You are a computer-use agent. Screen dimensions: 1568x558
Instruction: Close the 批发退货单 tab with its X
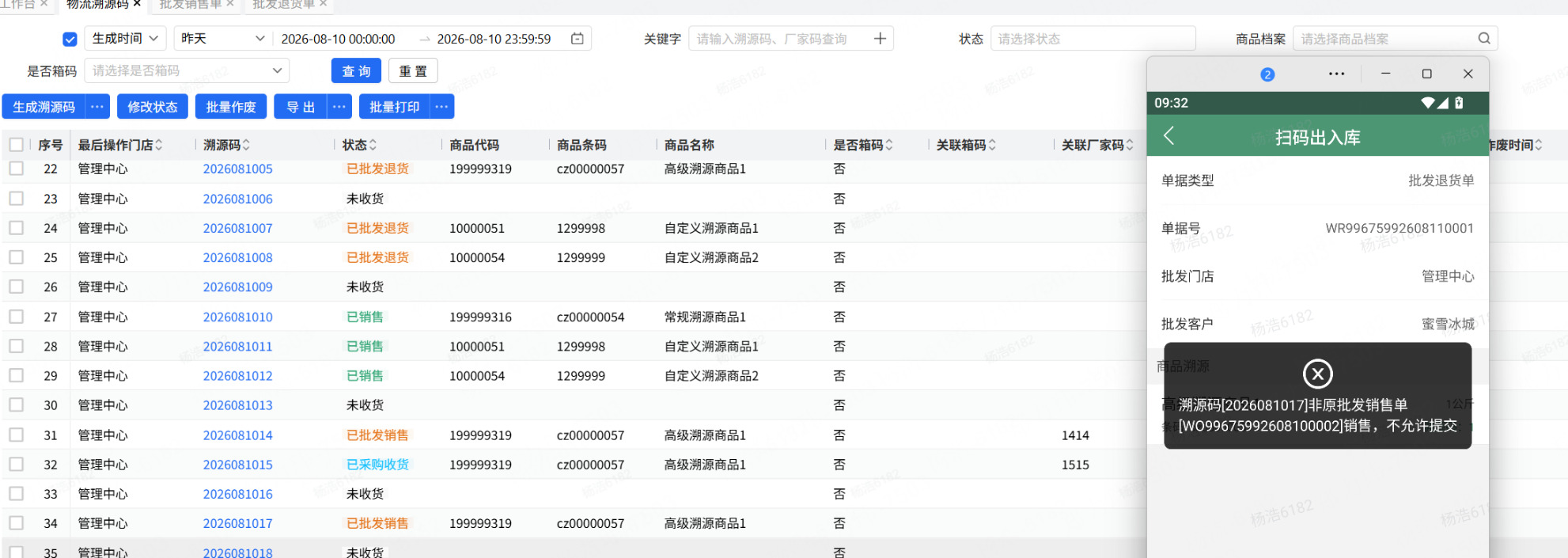(324, 4)
